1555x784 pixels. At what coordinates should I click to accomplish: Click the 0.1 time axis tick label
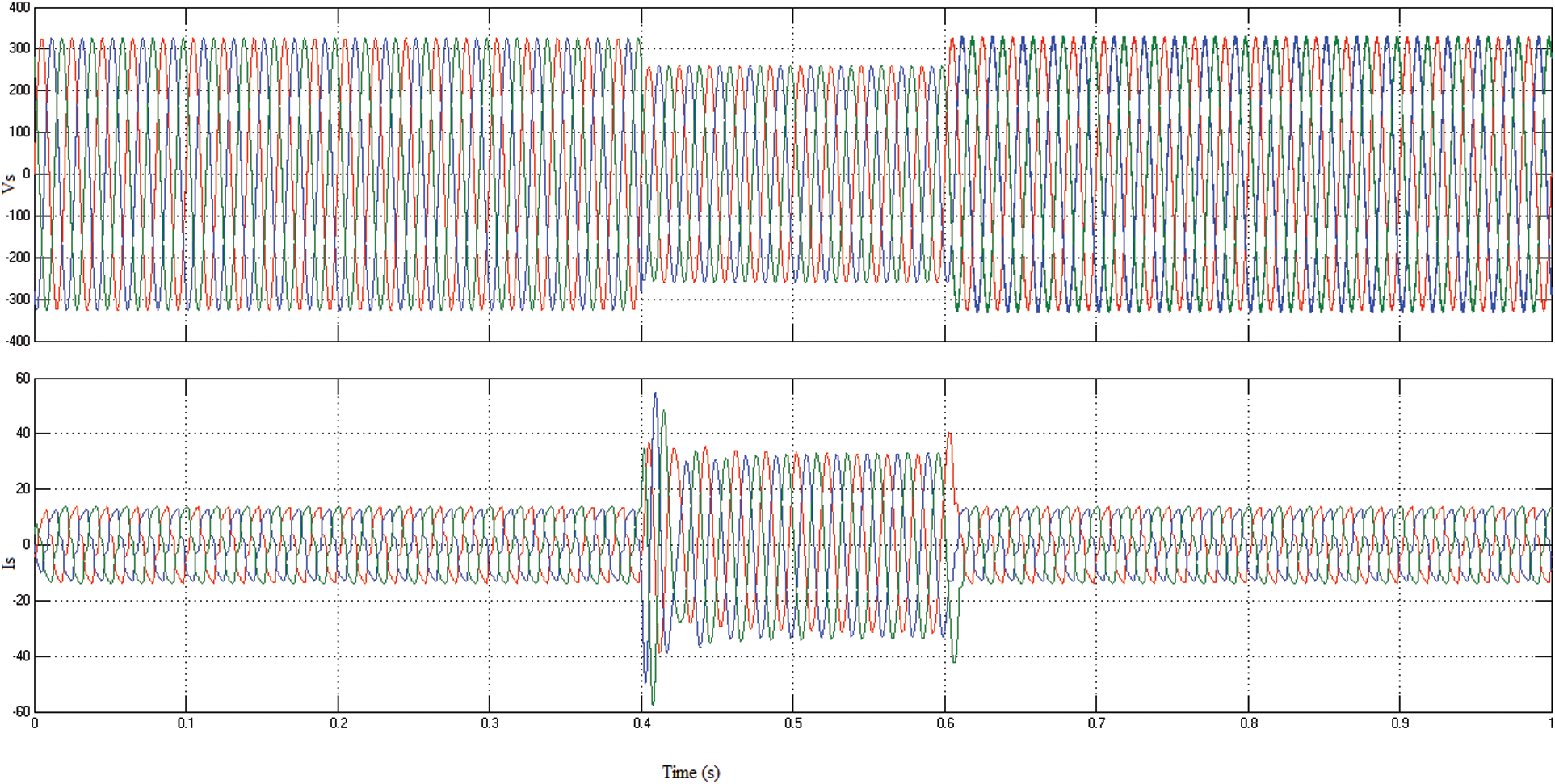pos(186,723)
